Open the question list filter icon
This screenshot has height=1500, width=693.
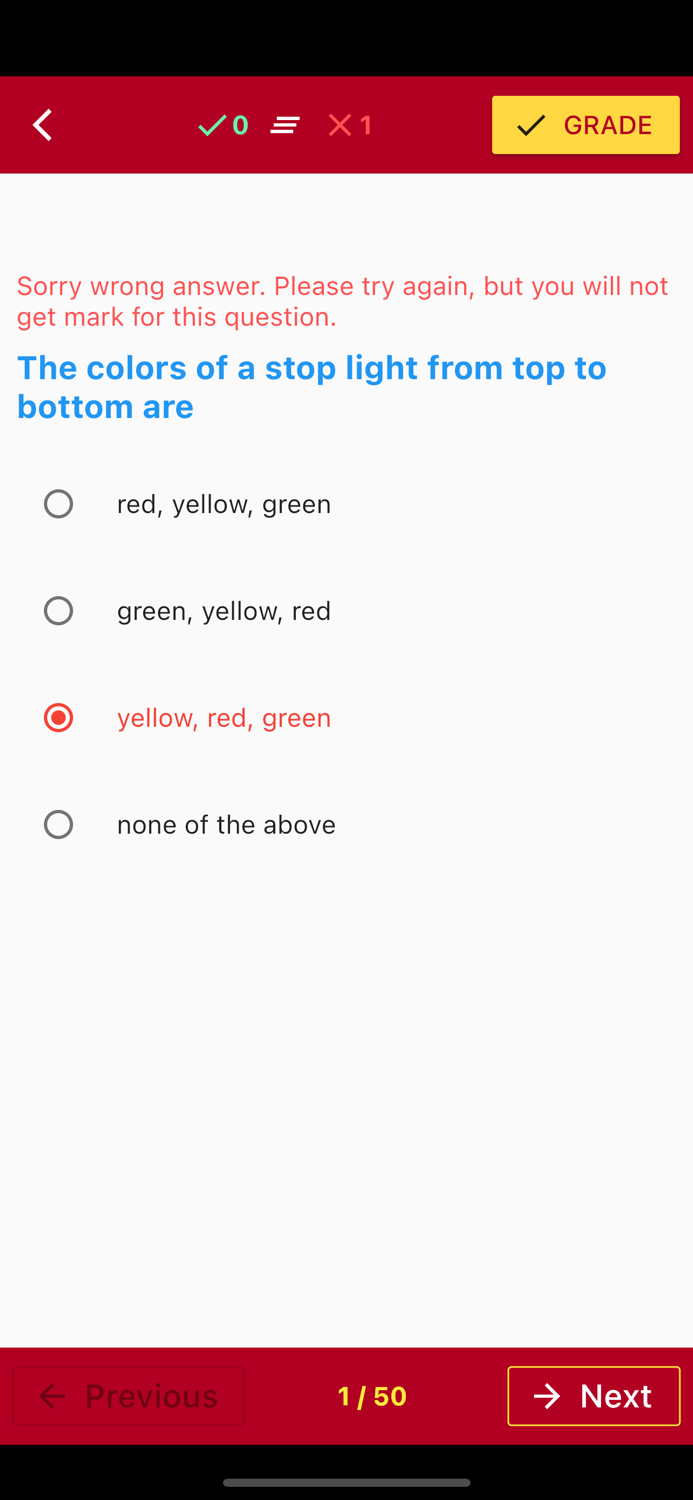tap(285, 124)
